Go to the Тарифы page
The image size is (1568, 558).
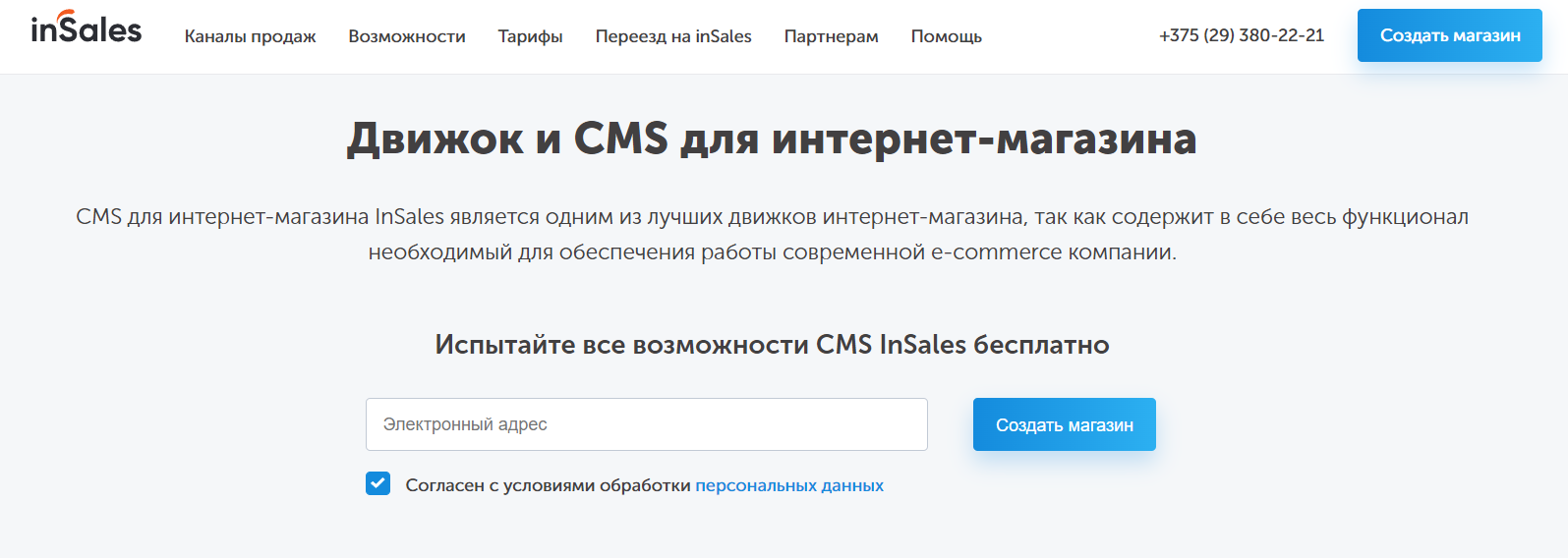tap(530, 36)
